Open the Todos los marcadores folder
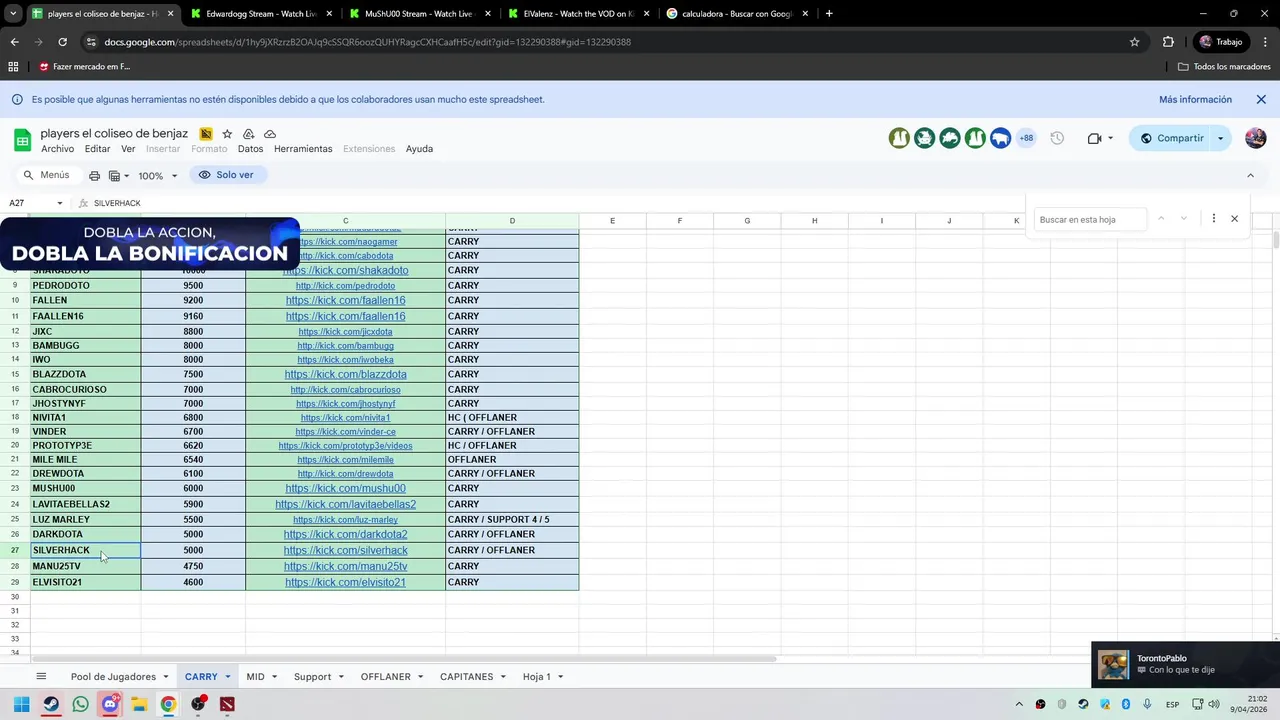This screenshot has height=720, width=1280. tap(1224, 67)
